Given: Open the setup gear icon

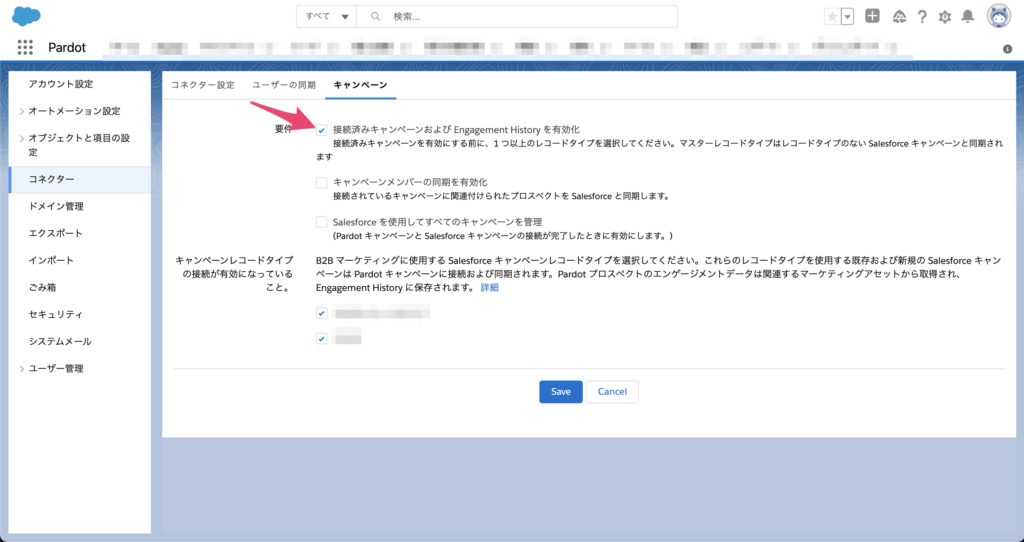Looking at the screenshot, I should point(945,17).
